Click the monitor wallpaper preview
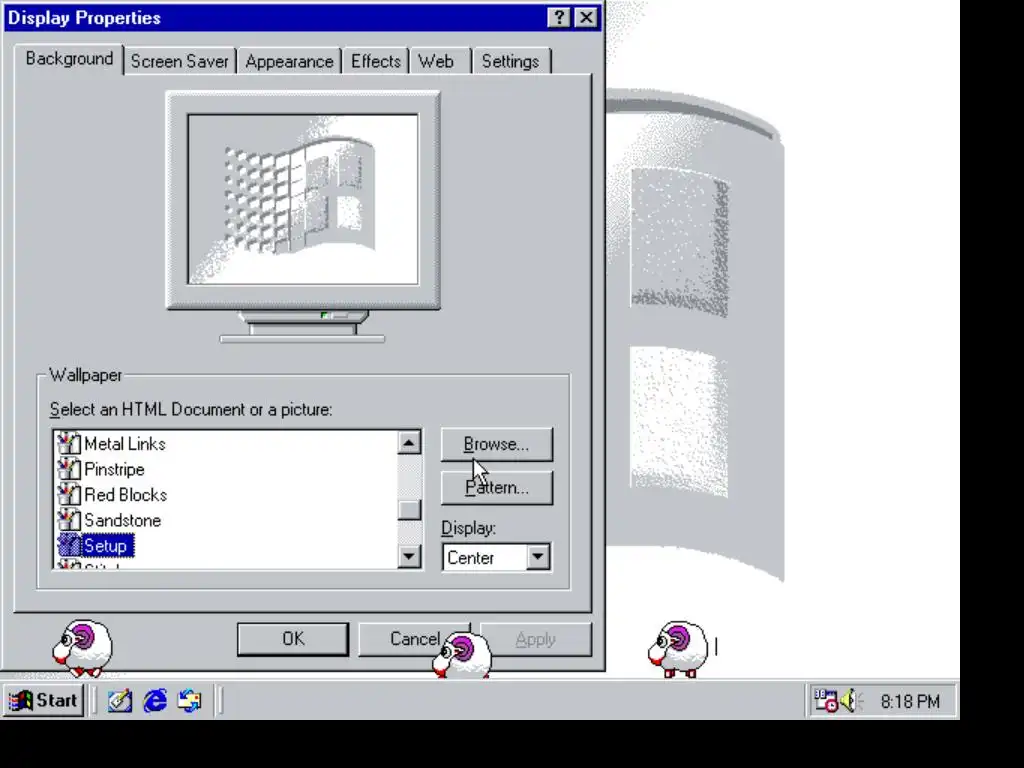 (303, 199)
